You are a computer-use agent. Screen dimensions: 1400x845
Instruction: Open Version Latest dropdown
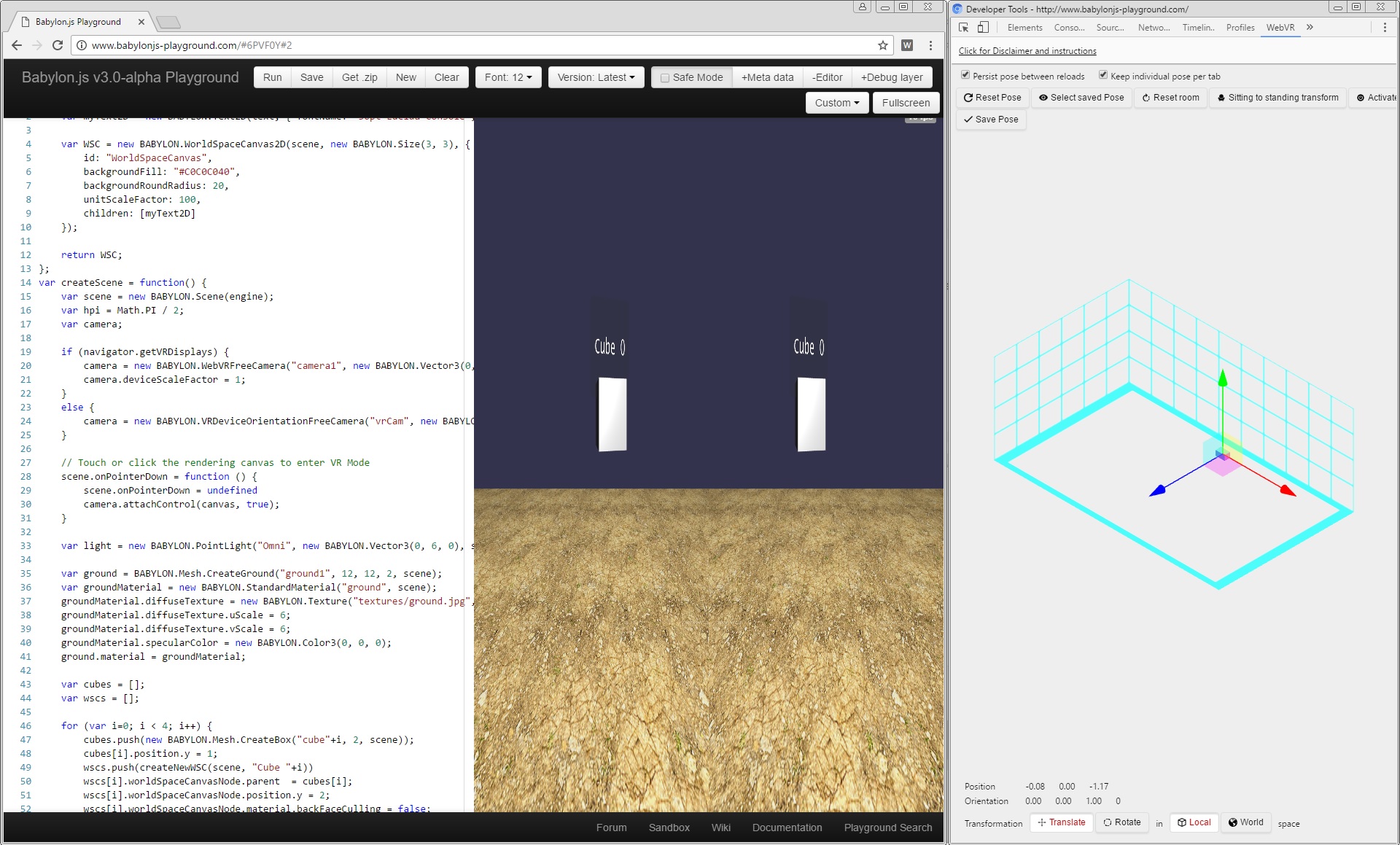596,77
